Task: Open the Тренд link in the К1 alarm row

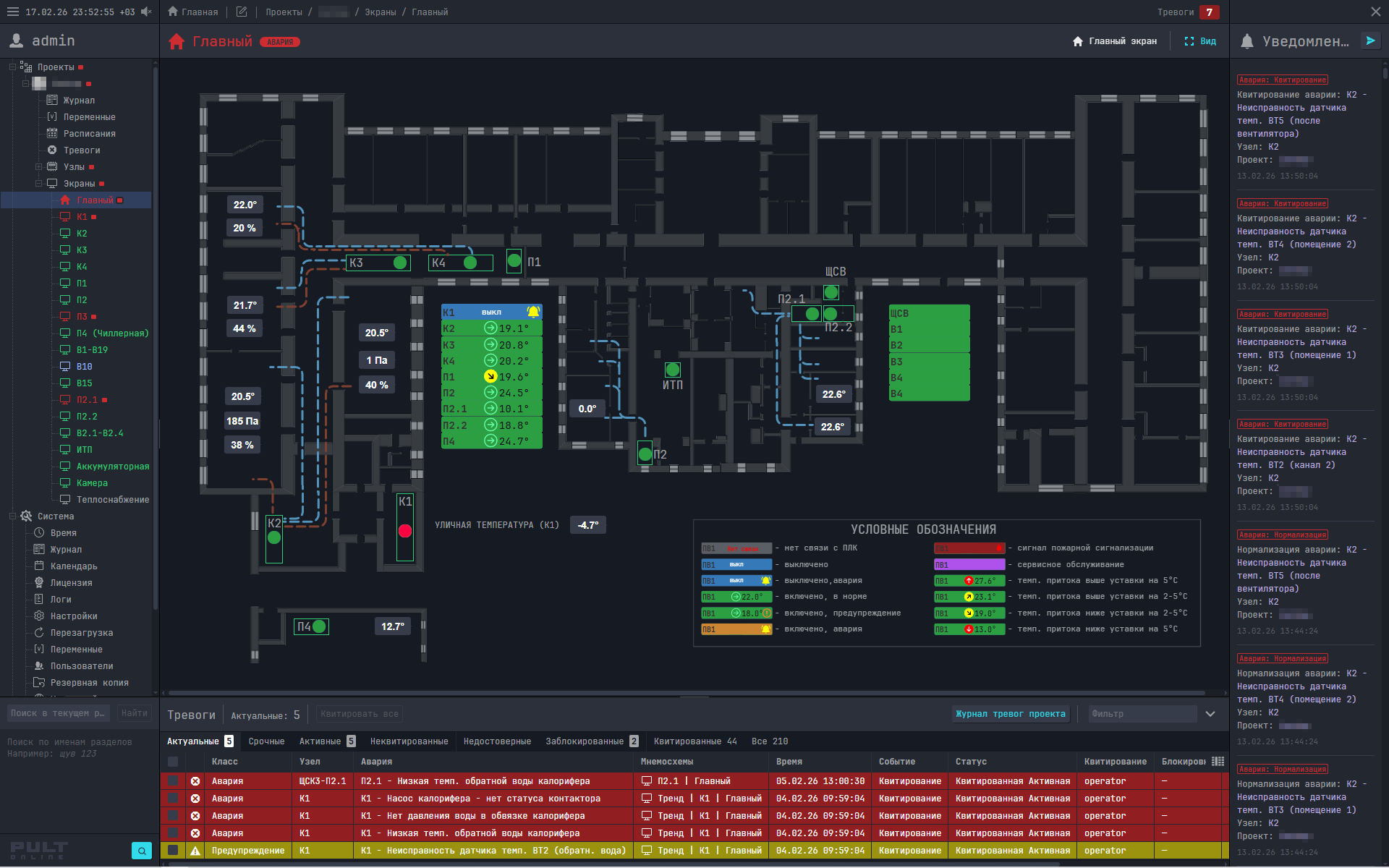Action: [x=670, y=798]
